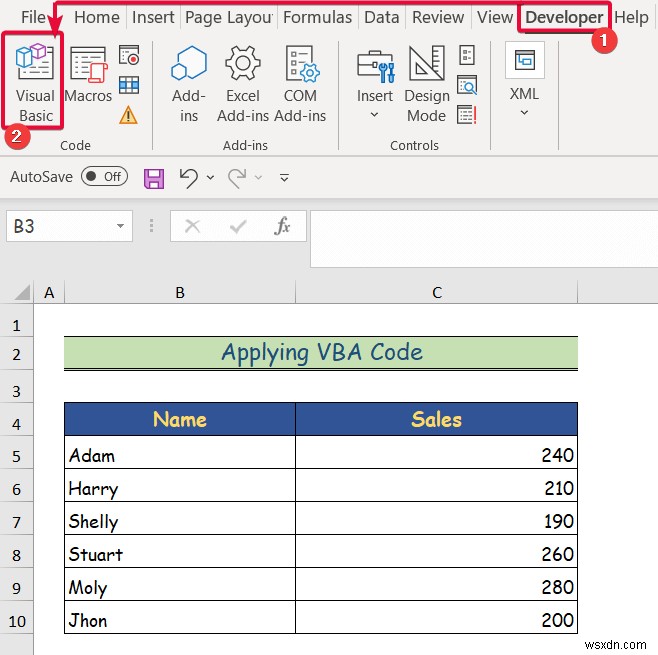Select the Name header cell
The height and width of the screenshot is (655, 658).
click(x=180, y=419)
